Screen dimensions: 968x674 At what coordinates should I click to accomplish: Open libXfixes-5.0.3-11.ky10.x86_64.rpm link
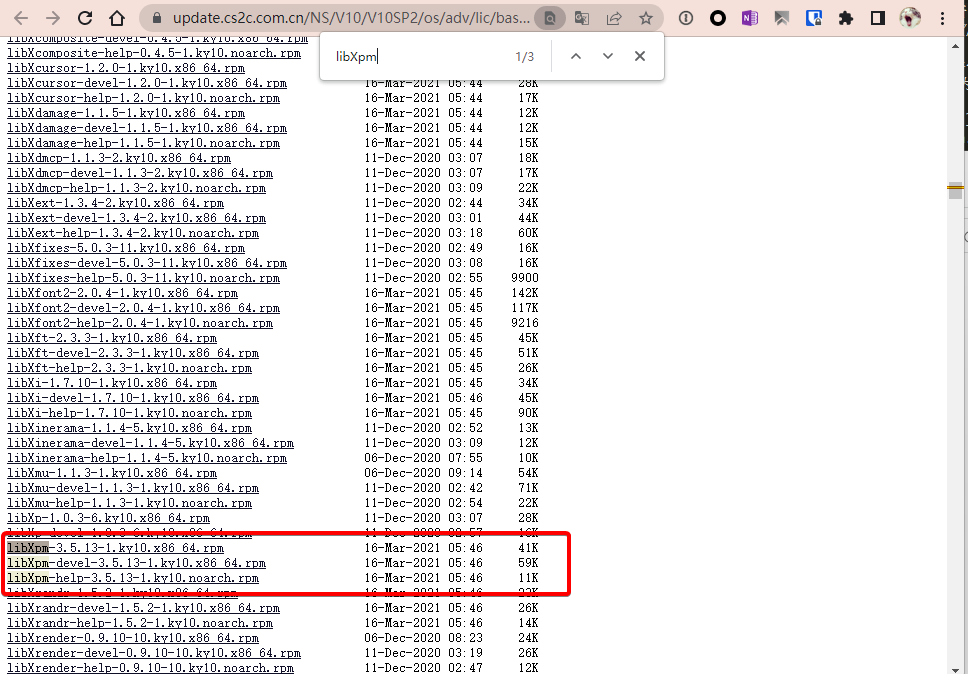click(x=126, y=248)
